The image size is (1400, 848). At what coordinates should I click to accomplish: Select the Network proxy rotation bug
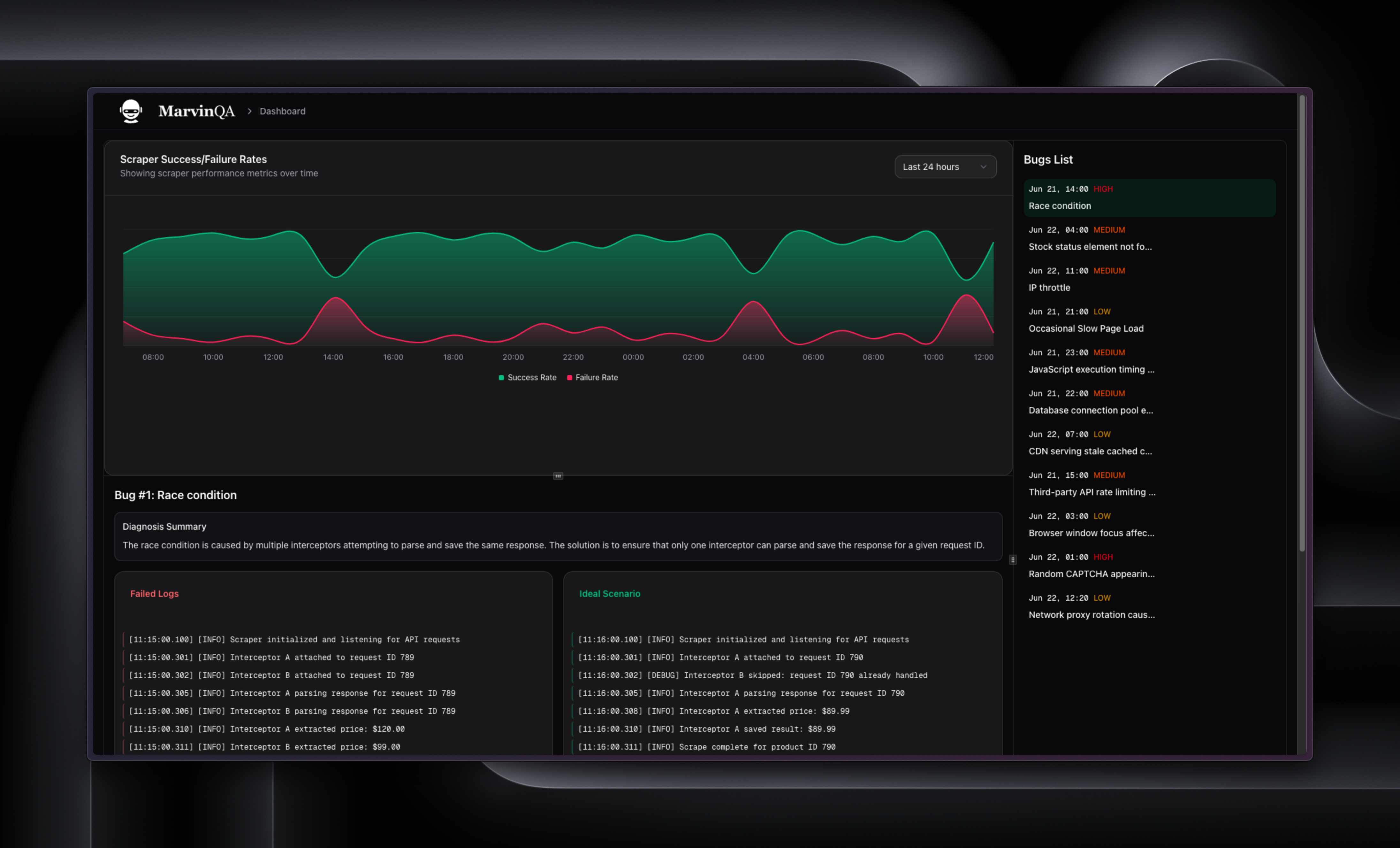(1149, 607)
